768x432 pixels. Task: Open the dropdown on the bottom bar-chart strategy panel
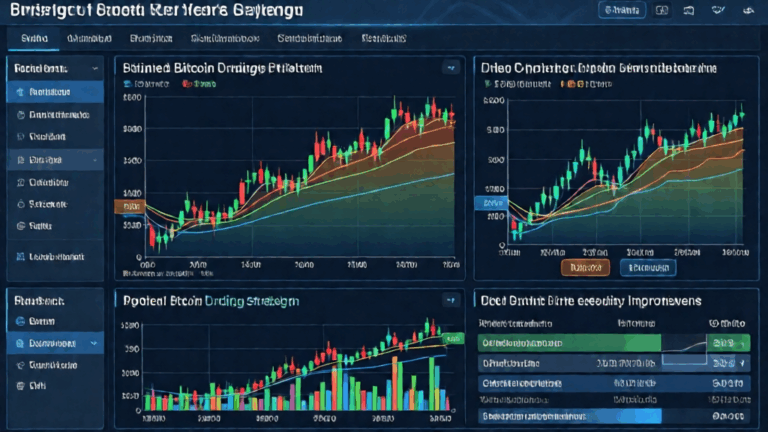(x=449, y=299)
